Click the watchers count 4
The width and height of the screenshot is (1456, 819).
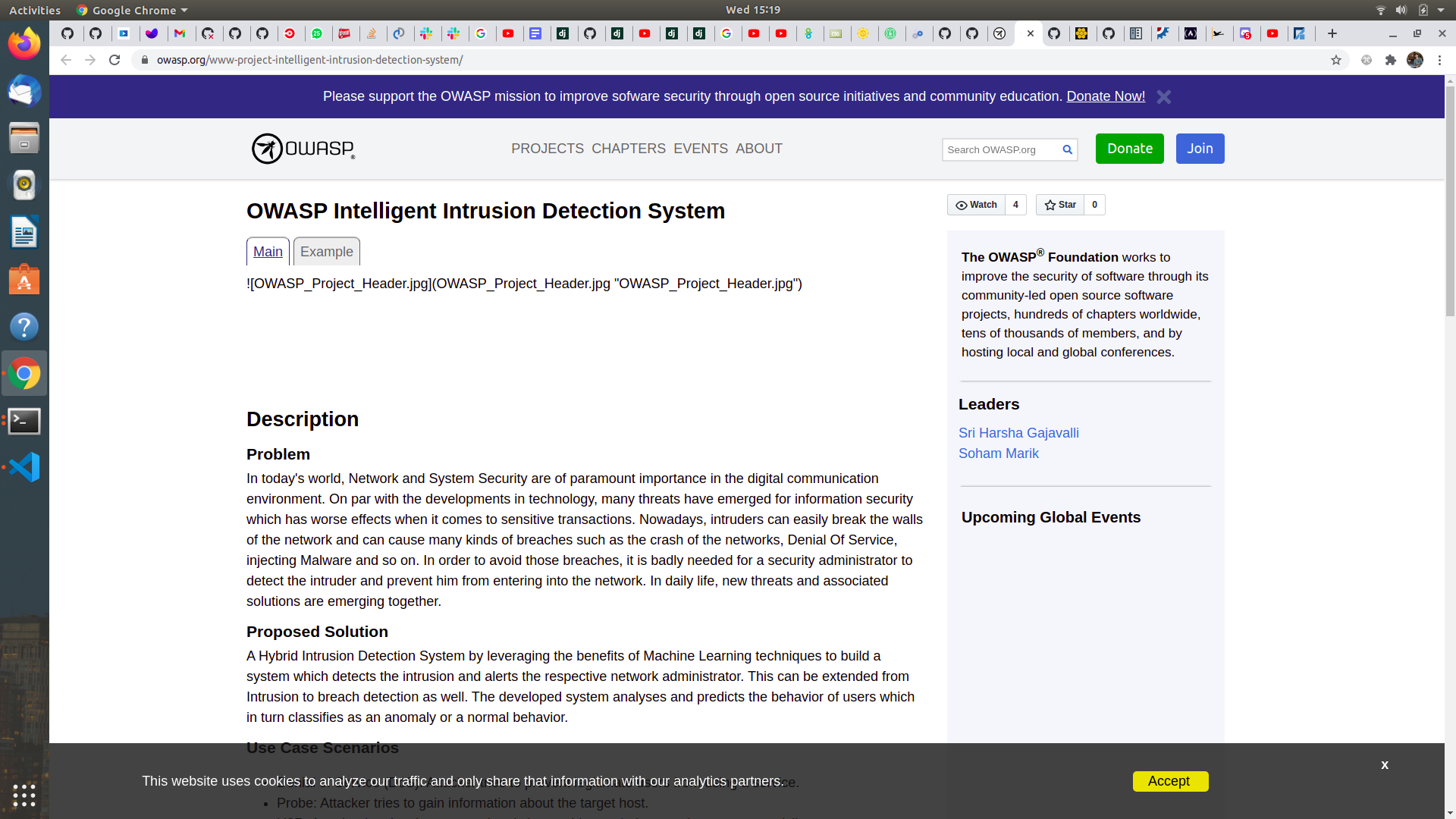pyautogui.click(x=1015, y=205)
